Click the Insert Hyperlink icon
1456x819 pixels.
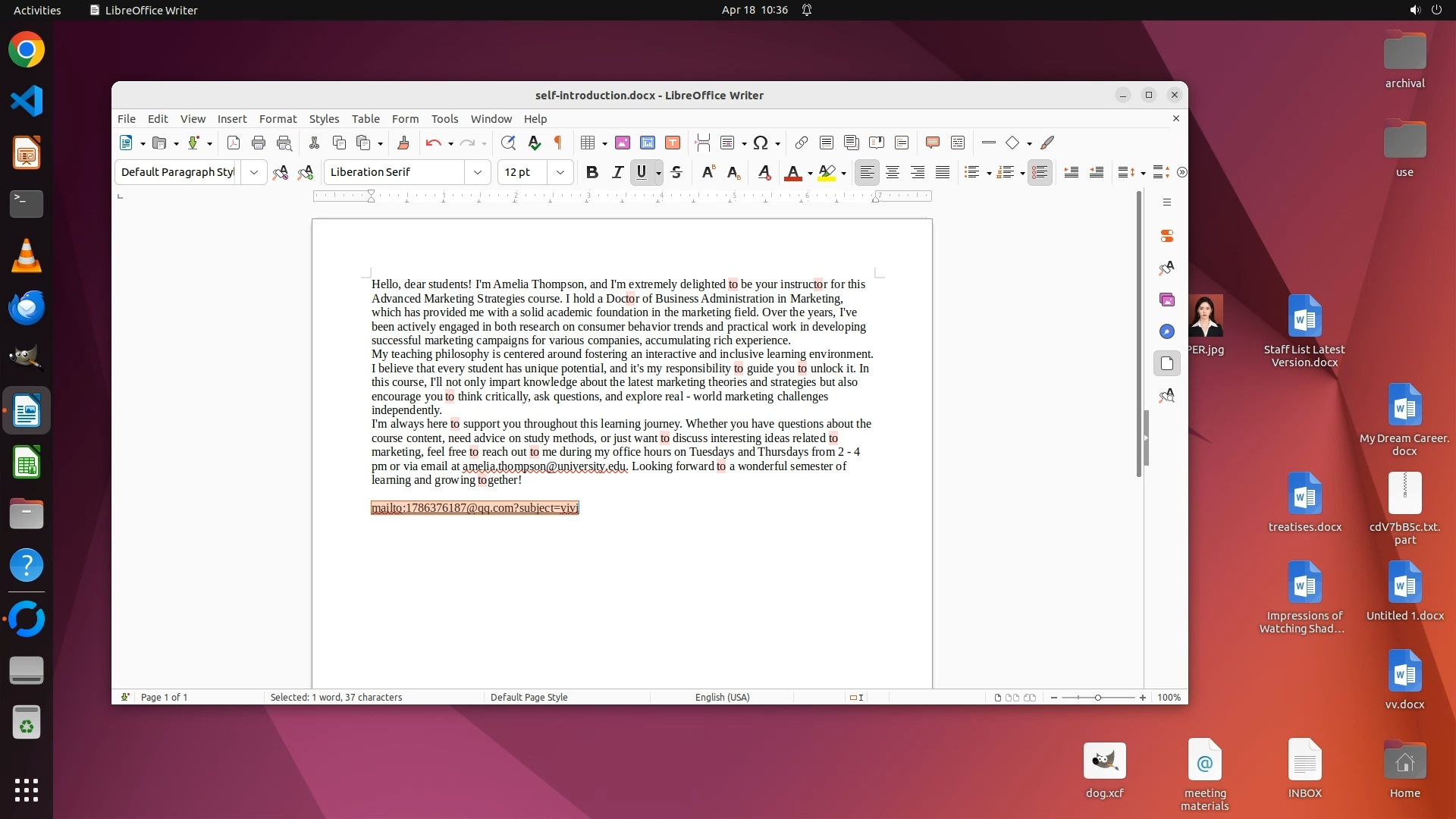tap(802, 143)
